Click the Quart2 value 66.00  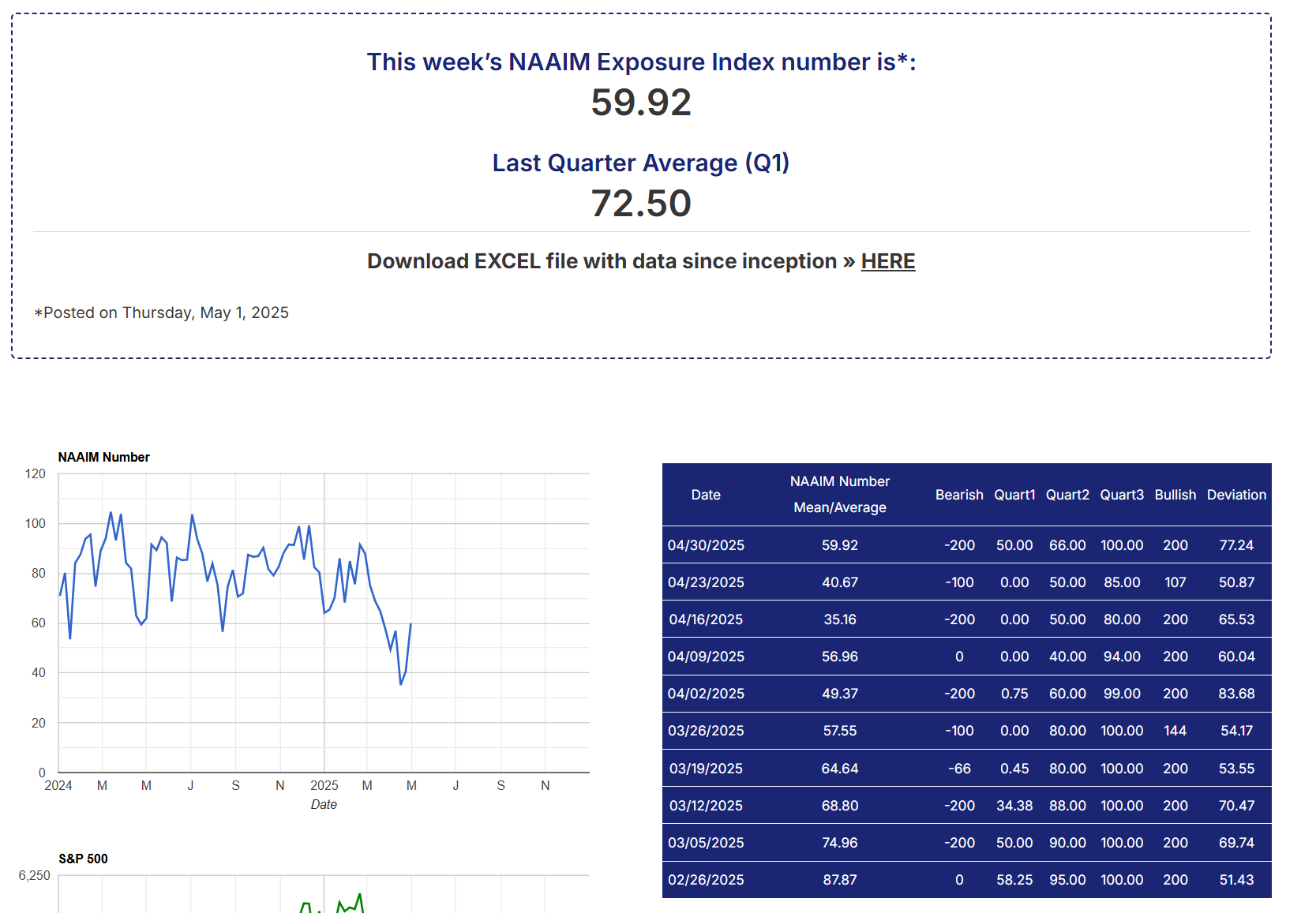(x=1067, y=545)
